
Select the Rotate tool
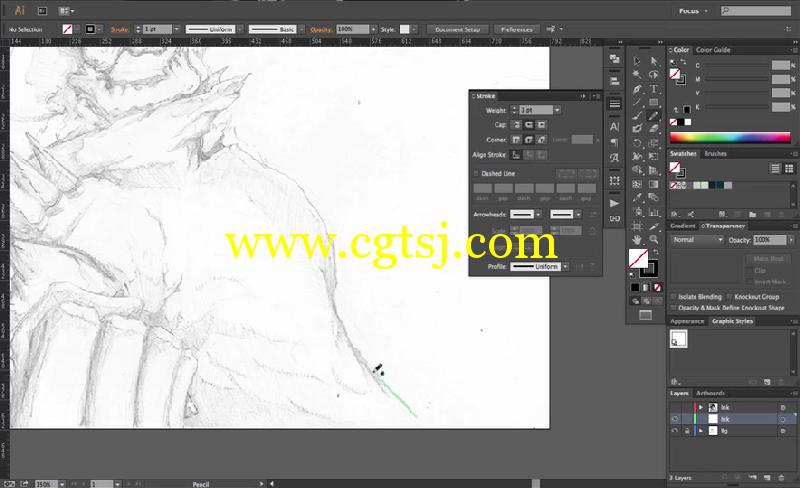tap(637, 143)
